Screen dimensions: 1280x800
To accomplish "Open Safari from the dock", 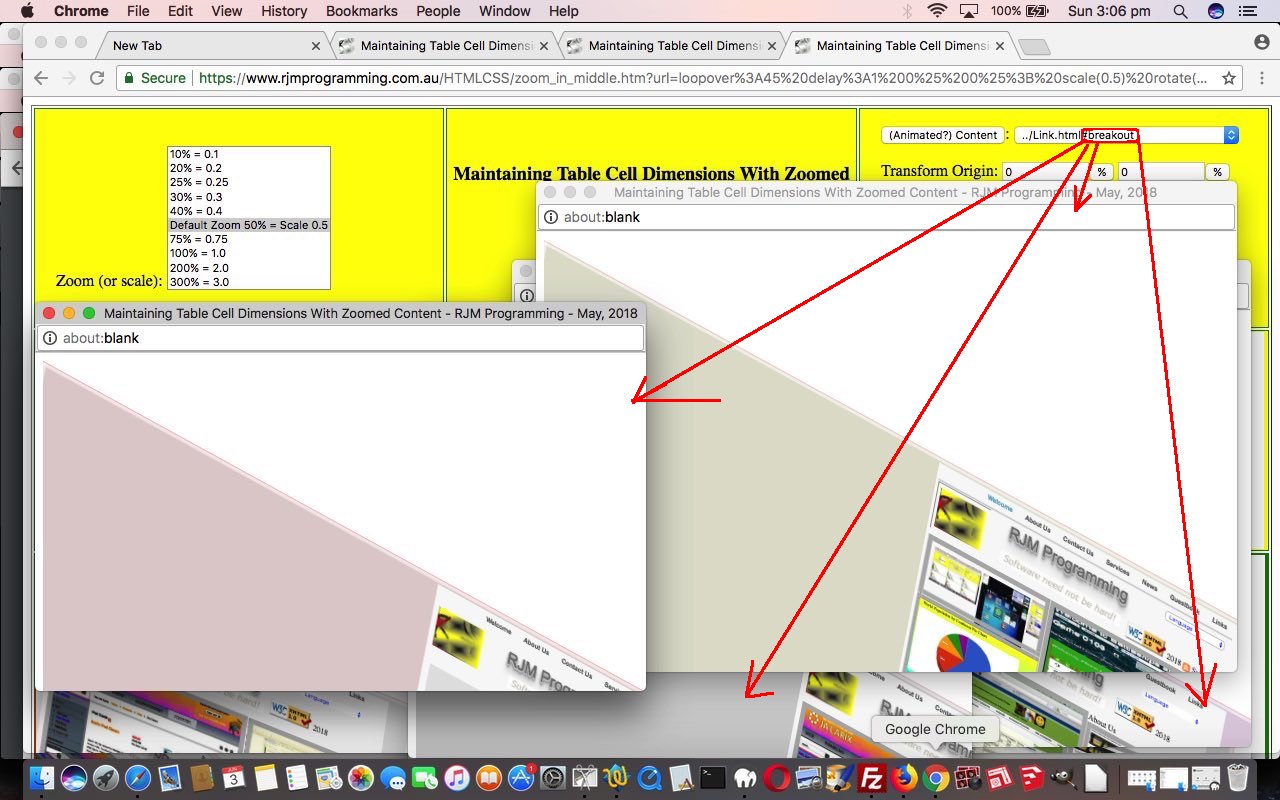I will click(x=138, y=777).
